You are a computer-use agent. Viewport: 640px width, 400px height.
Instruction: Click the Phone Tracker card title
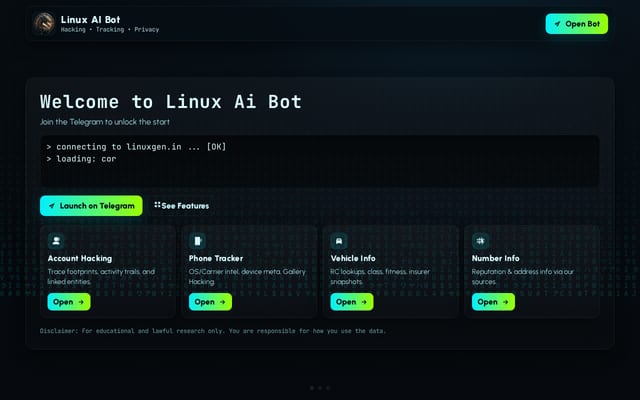click(x=216, y=258)
